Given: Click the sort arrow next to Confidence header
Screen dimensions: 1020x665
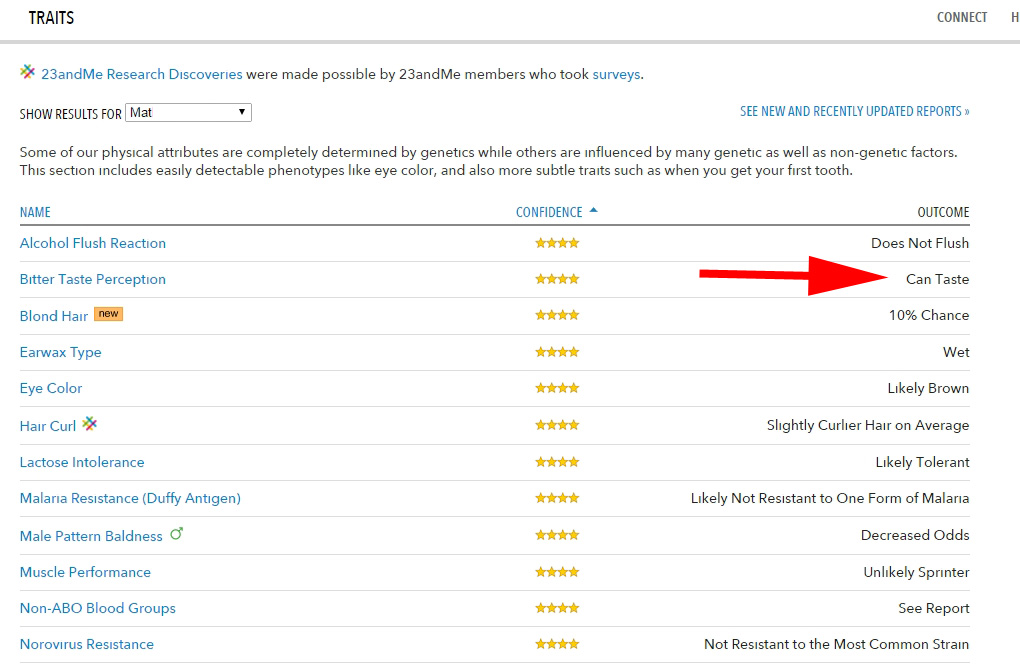Looking at the screenshot, I should (x=593, y=210).
